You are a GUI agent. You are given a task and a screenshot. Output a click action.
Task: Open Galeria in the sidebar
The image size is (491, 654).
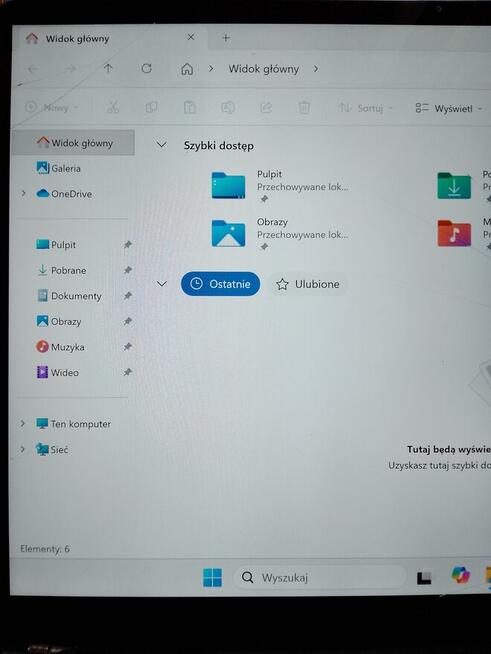point(58,168)
